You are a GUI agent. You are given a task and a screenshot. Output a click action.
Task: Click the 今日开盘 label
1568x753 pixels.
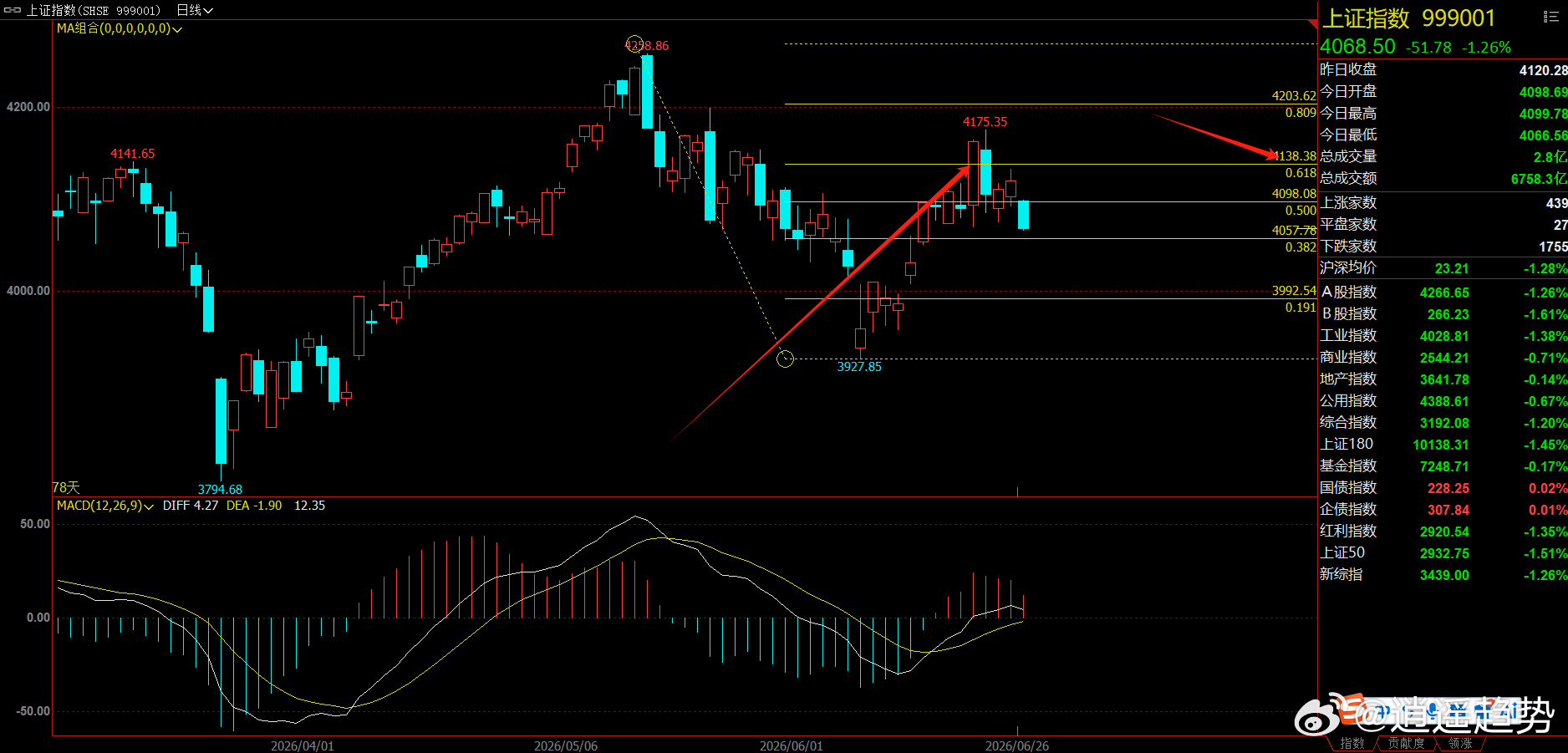[1348, 92]
